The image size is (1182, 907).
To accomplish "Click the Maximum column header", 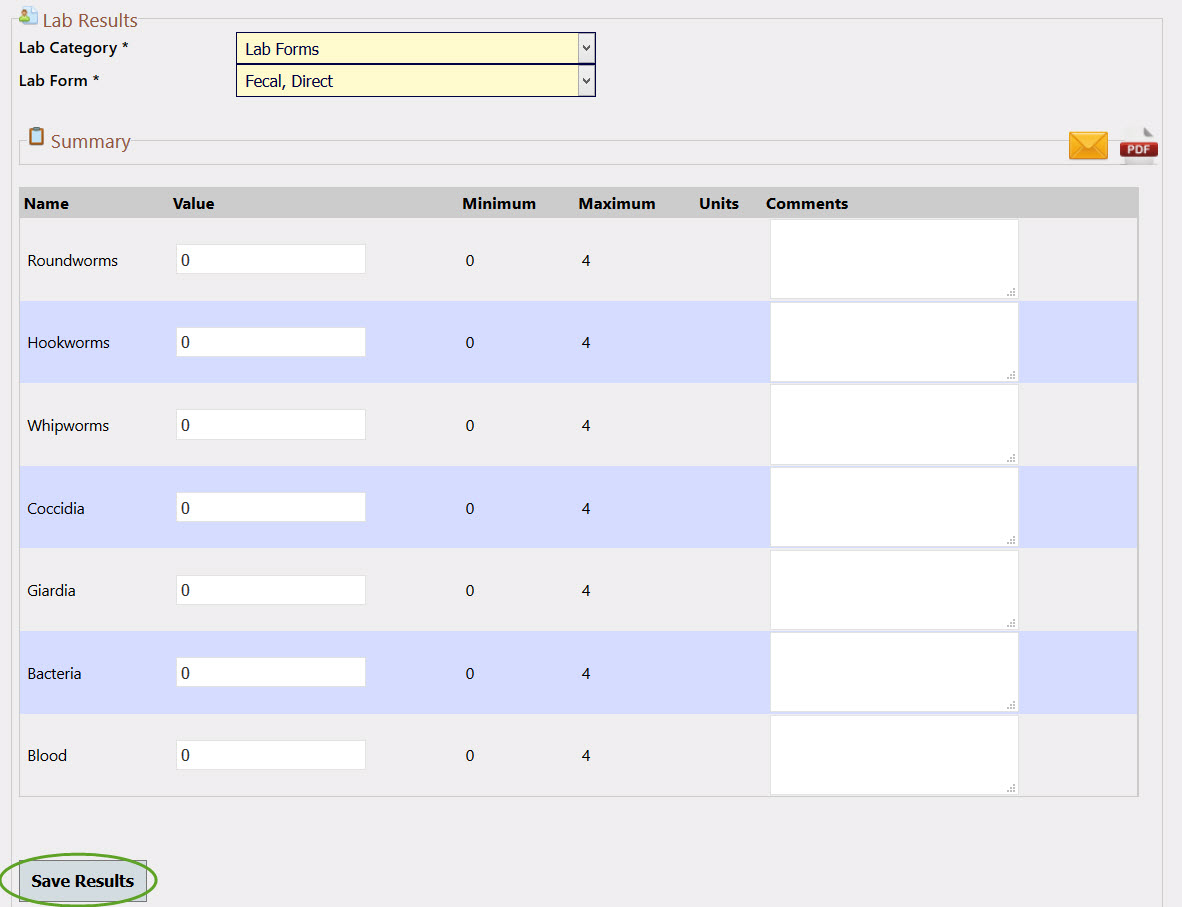I will pos(617,204).
